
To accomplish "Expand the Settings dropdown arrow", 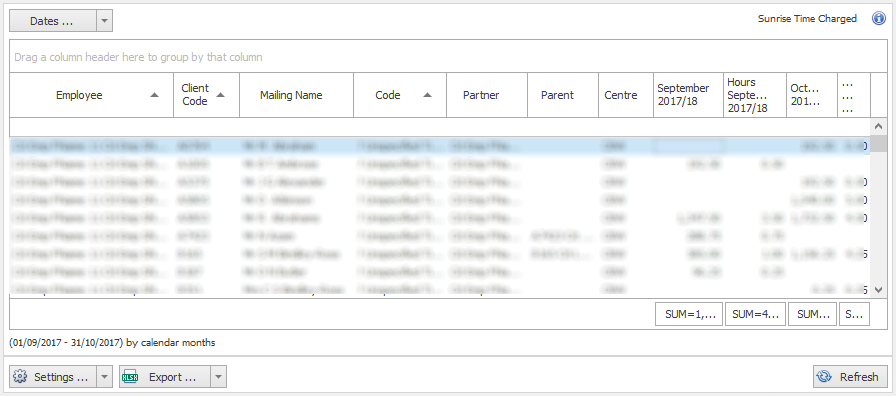I will (x=104, y=377).
